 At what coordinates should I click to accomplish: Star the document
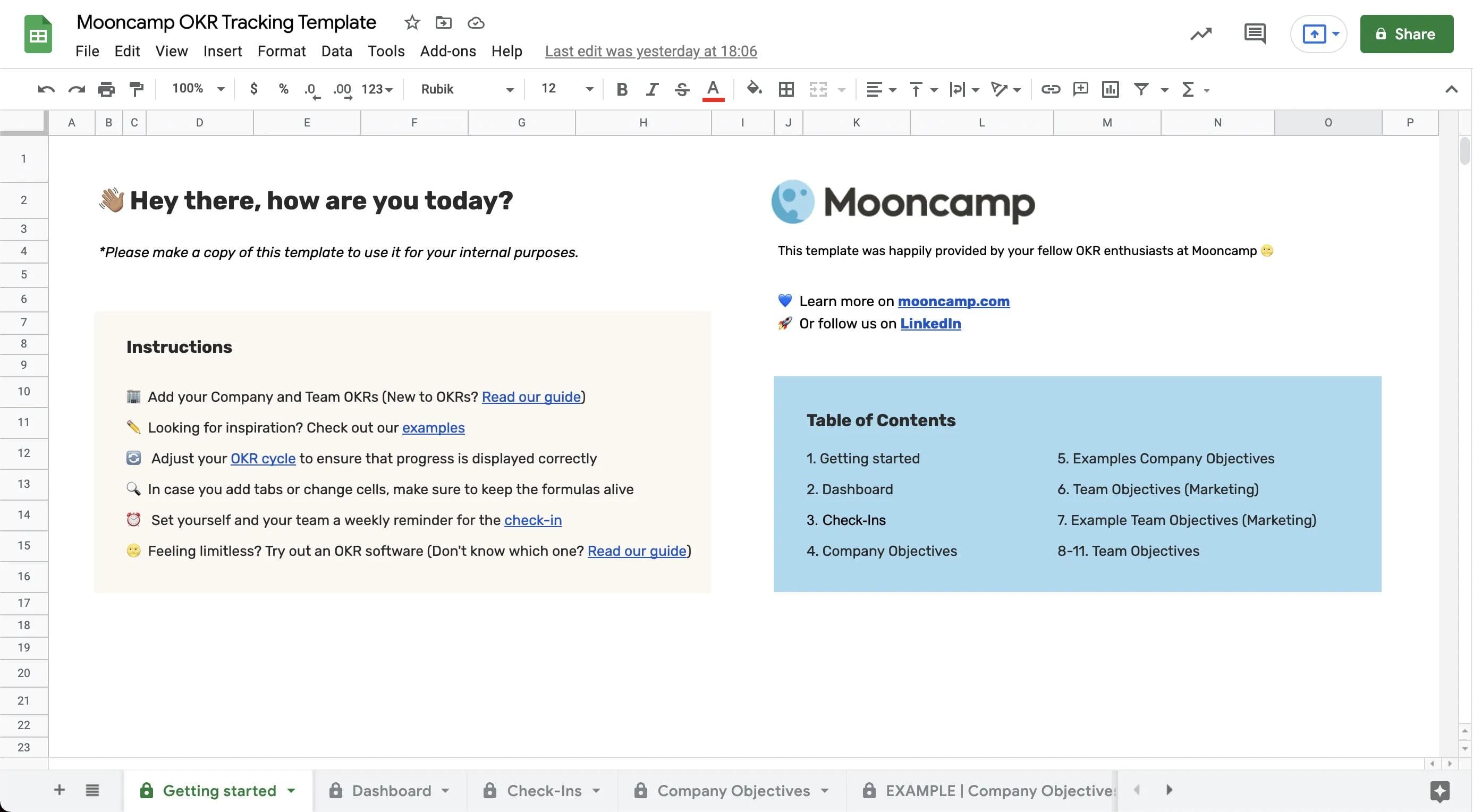pyautogui.click(x=412, y=23)
